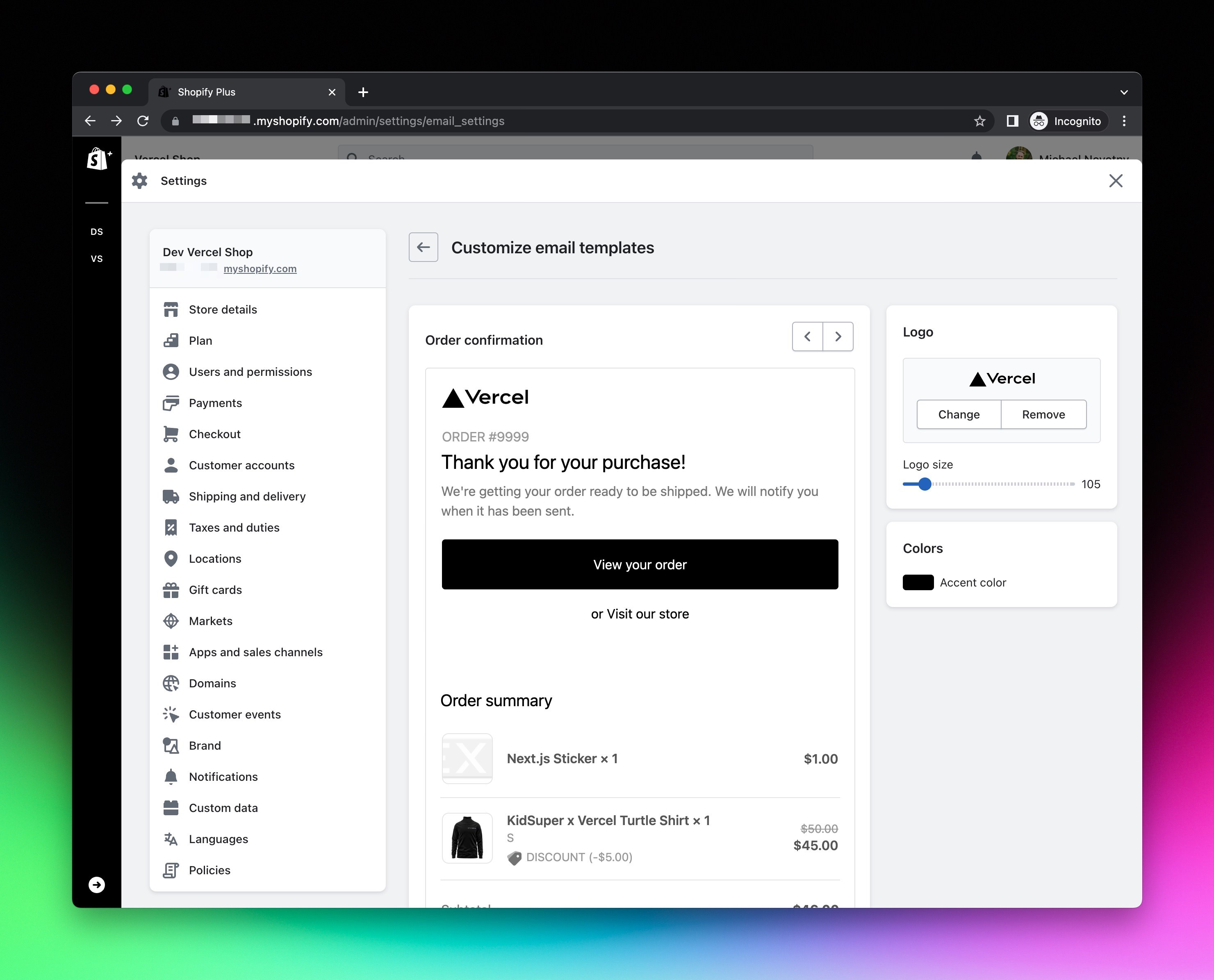The width and height of the screenshot is (1214, 980).
Task: Open the Markets globe icon
Action: (x=171, y=621)
